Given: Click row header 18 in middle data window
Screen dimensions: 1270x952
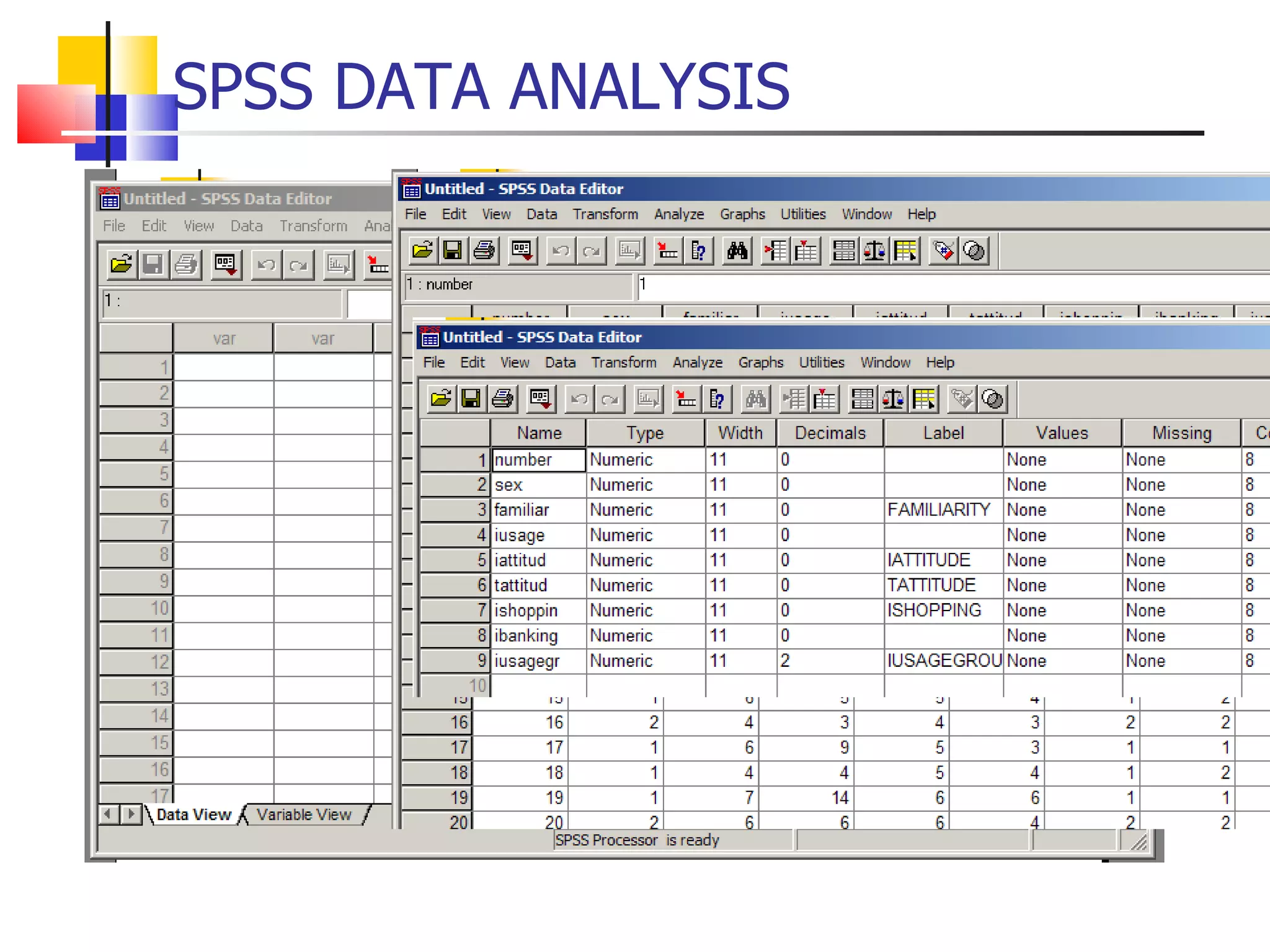Looking at the screenshot, I should (x=437, y=773).
